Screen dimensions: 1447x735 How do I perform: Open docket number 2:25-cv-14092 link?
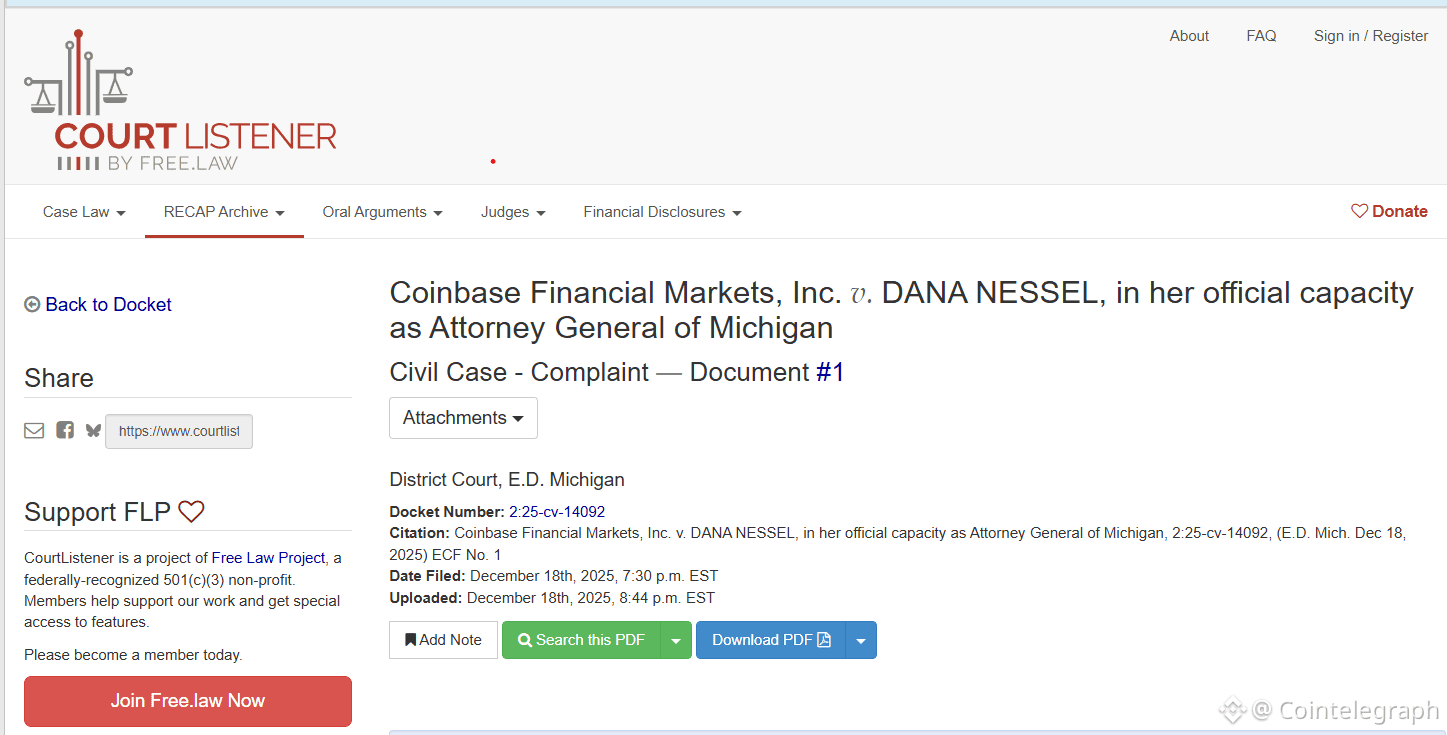click(557, 511)
